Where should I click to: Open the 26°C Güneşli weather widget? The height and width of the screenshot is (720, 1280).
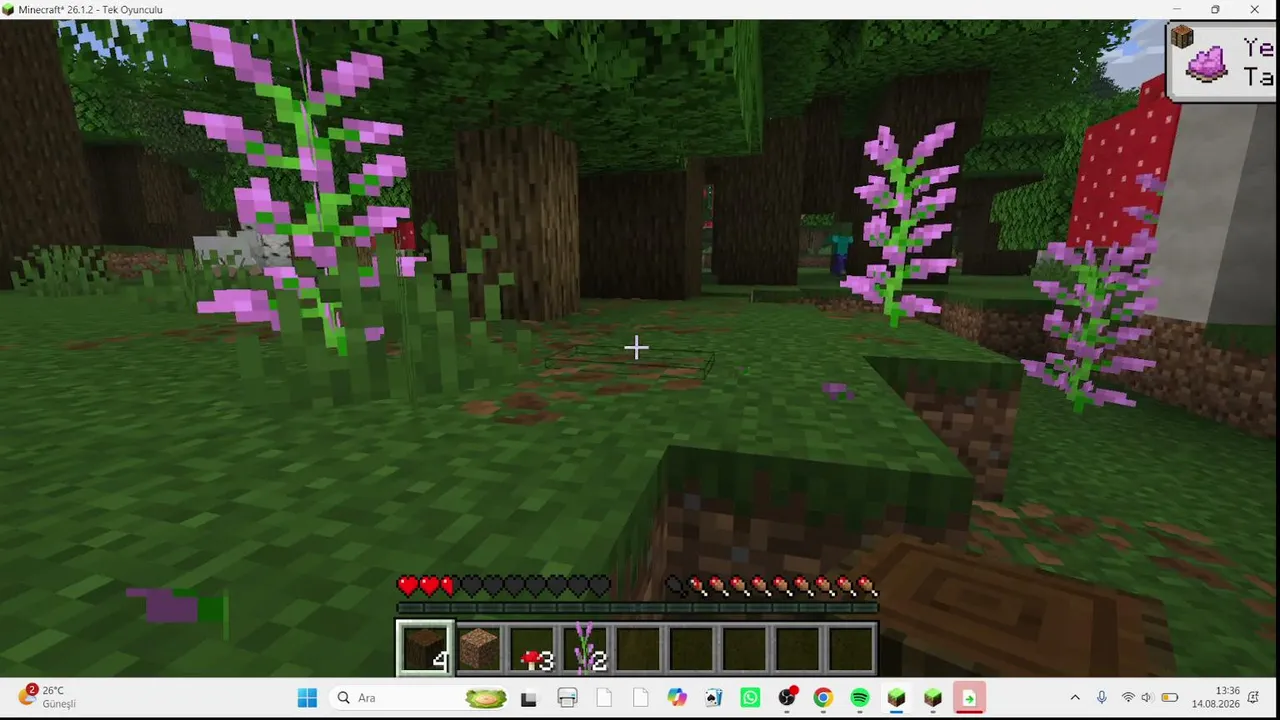coord(47,697)
